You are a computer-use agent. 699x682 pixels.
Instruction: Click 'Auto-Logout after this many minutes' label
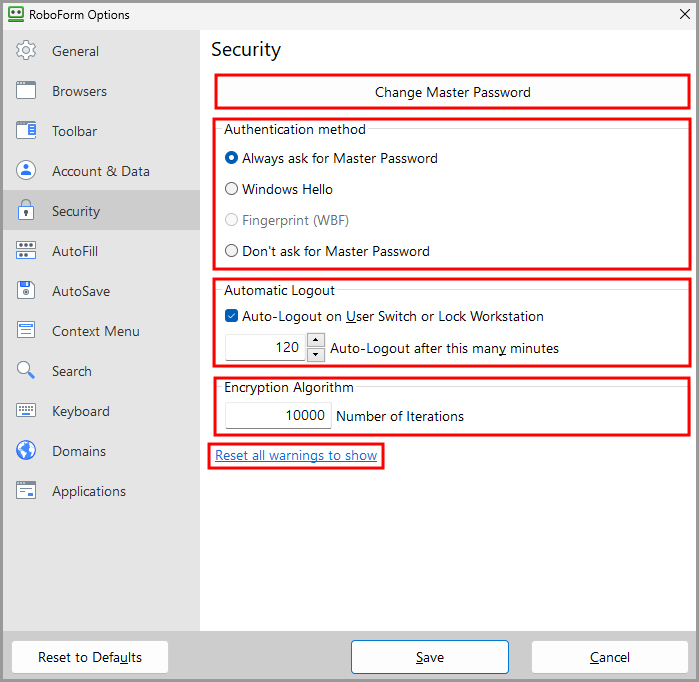tap(444, 348)
